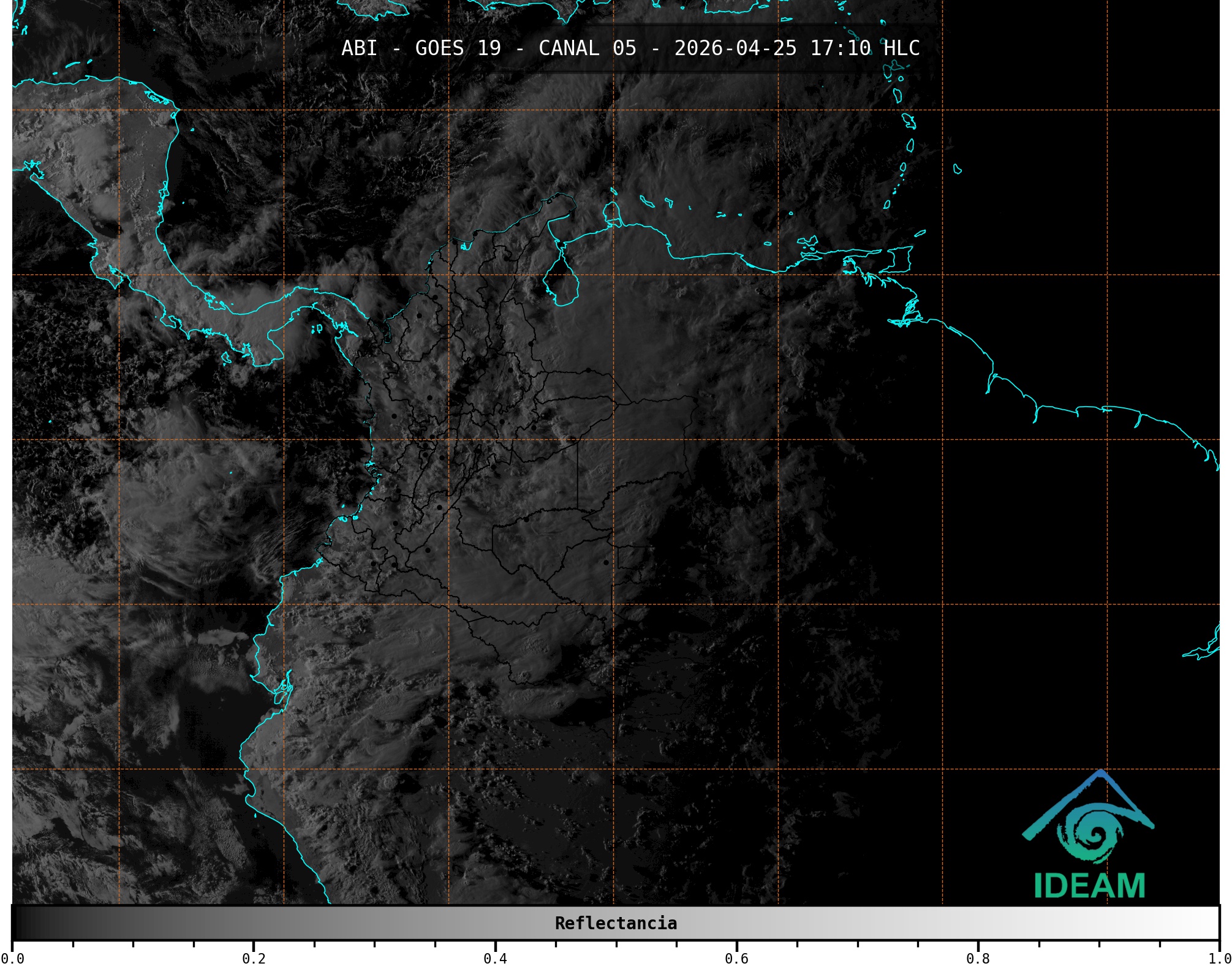1232x966 pixels.
Task: Click the white end of the colorbar
Action: [1207, 923]
